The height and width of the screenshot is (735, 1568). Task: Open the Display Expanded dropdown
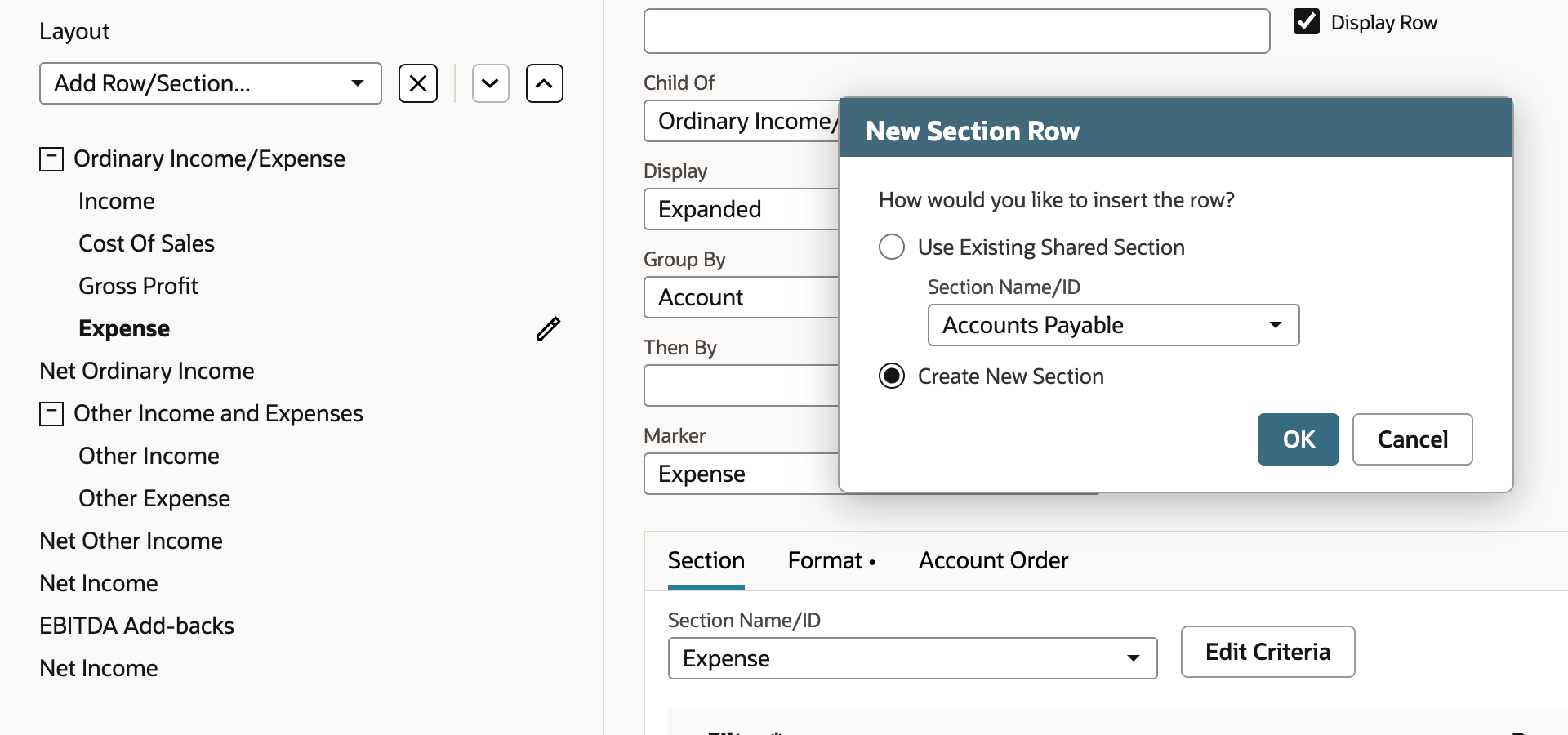click(x=742, y=209)
